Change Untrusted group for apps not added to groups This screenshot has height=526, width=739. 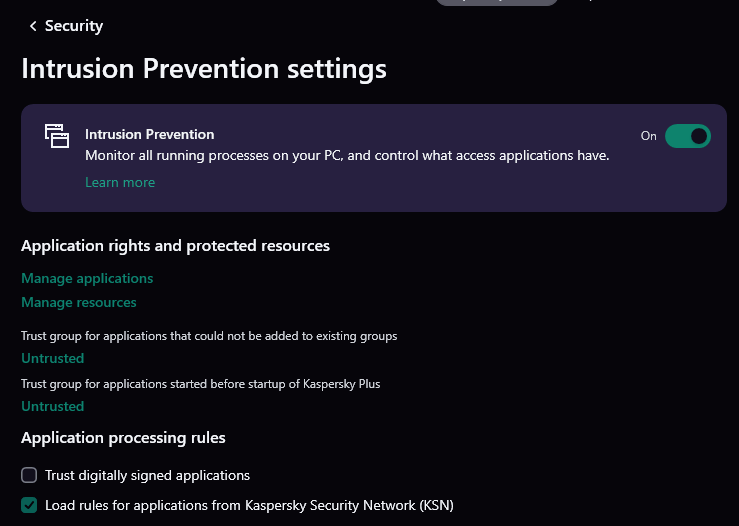(x=53, y=358)
